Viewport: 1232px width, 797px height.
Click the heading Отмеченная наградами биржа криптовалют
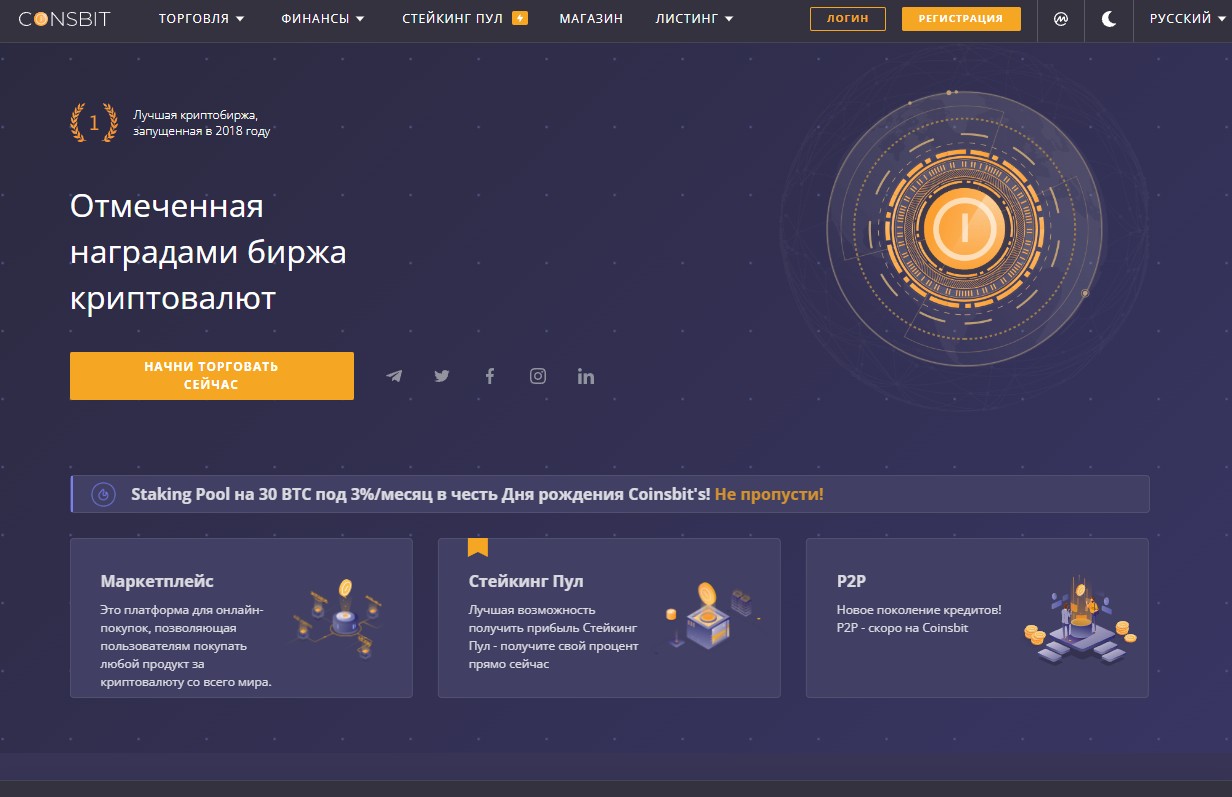[x=208, y=253]
